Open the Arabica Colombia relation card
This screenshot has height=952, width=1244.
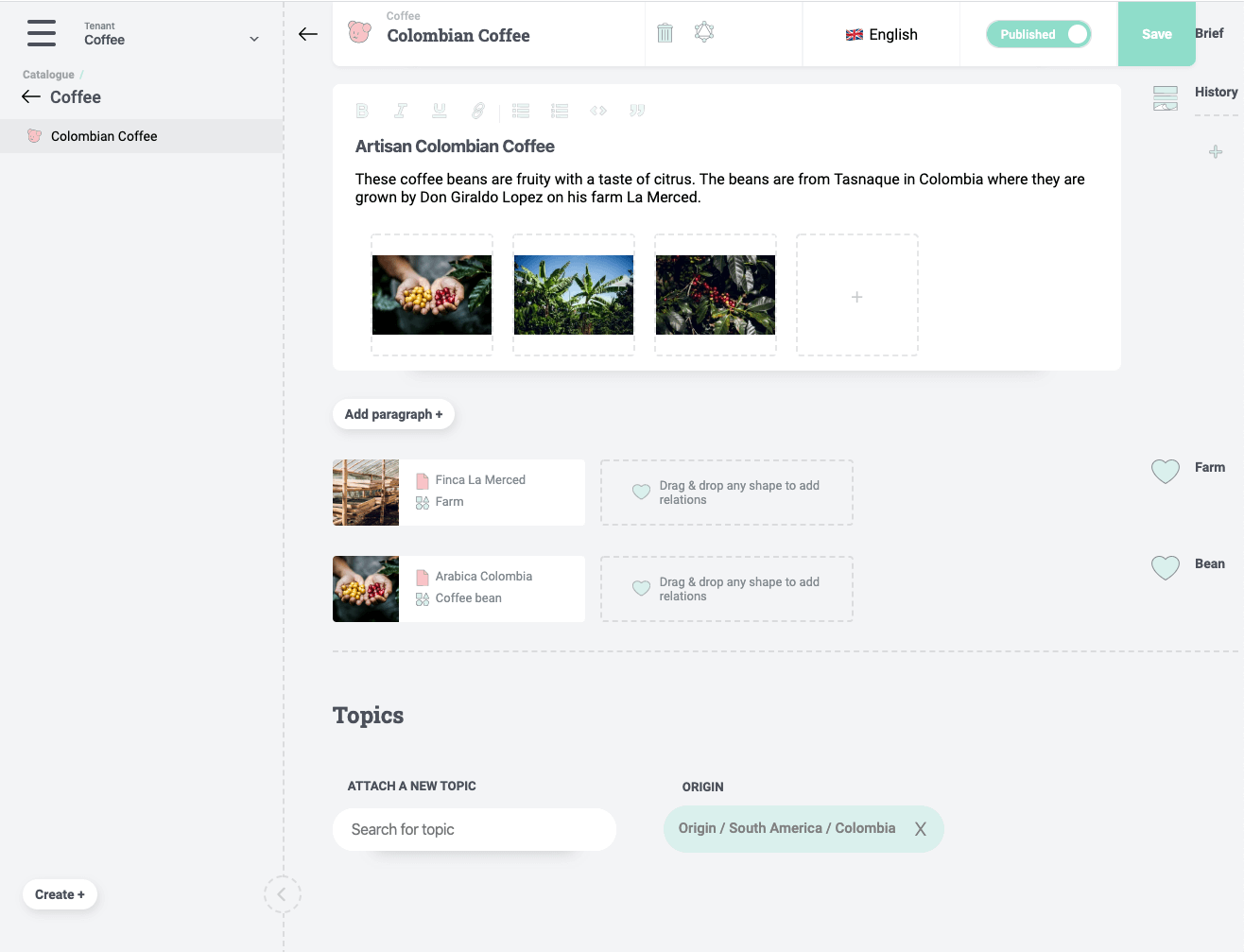point(458,589)
